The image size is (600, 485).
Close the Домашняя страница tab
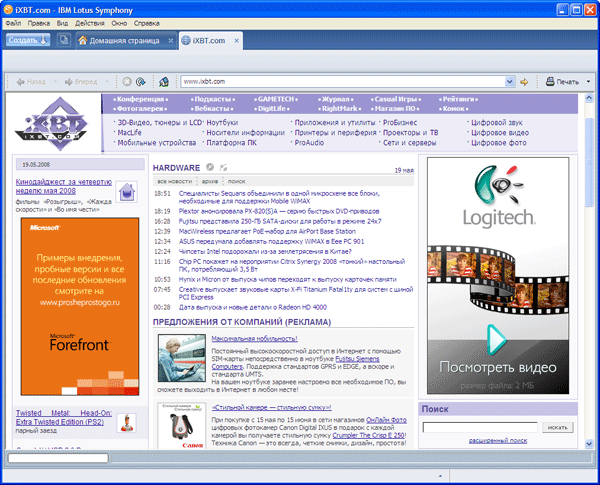pos(171,41)
